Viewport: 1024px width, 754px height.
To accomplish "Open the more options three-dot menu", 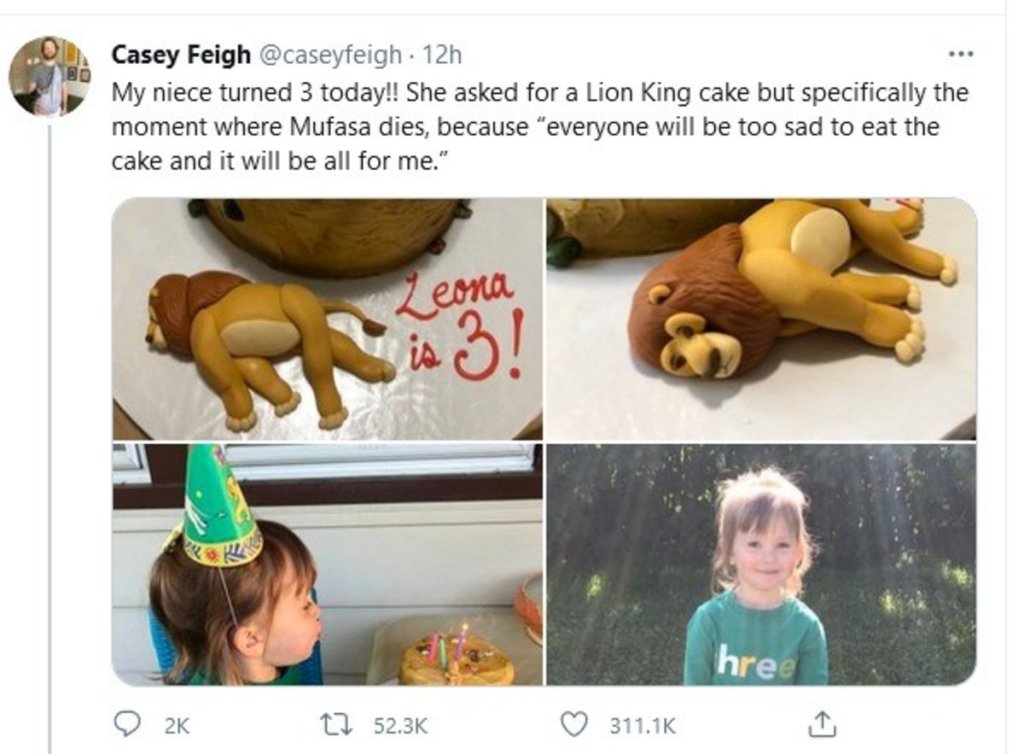I will (x=959, y=54).
